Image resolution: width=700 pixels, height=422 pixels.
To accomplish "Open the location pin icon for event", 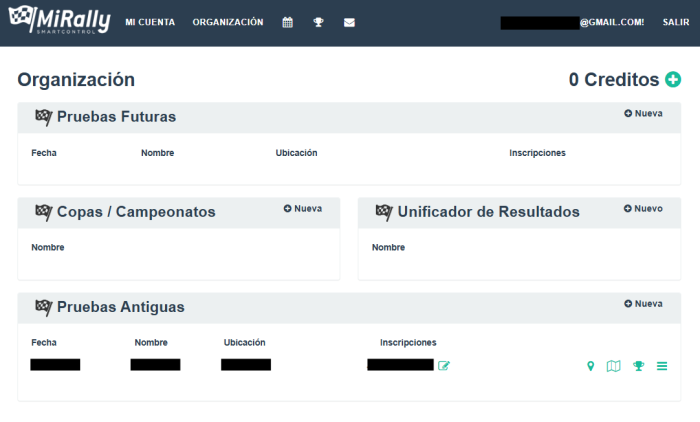I will [x=590, y=366].
